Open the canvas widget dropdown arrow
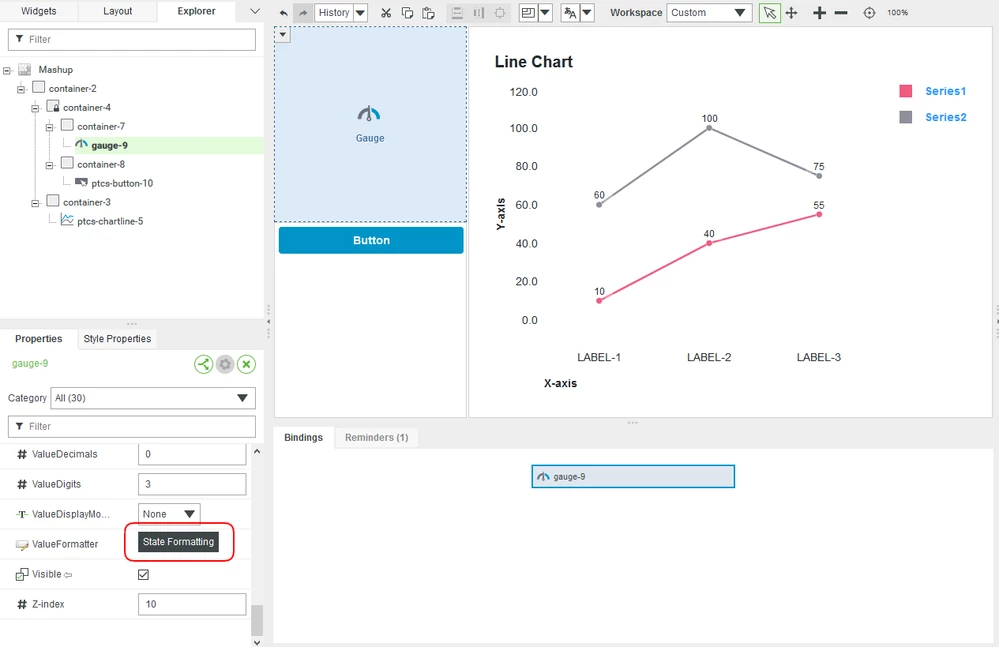 tap(282, 34)
